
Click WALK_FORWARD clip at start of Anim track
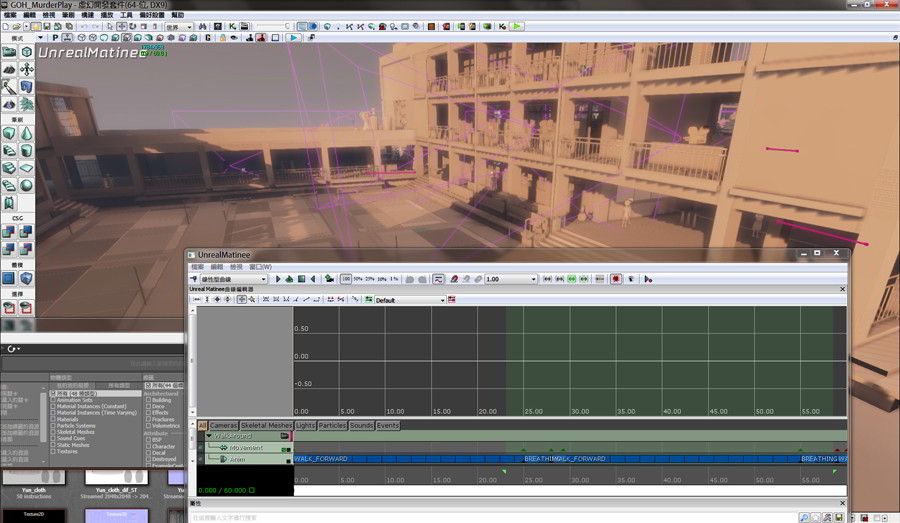tap(321, 459)
